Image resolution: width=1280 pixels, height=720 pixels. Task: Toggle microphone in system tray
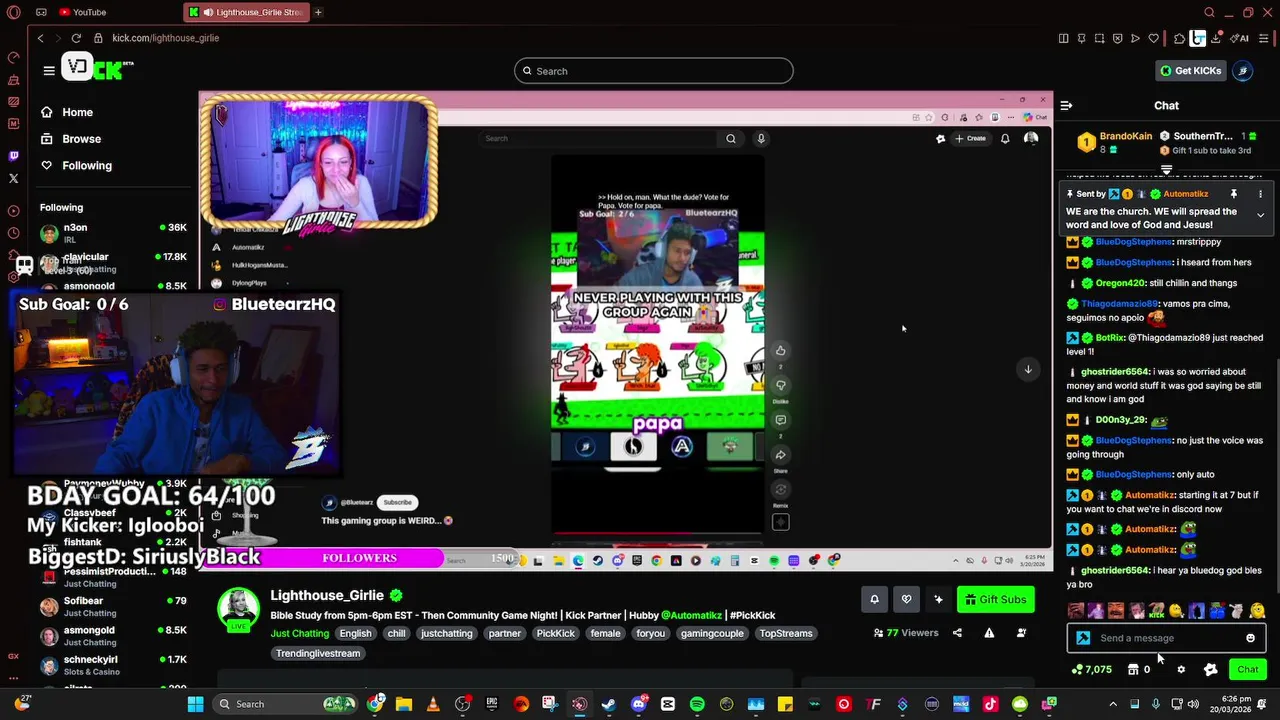[1156, 704]
